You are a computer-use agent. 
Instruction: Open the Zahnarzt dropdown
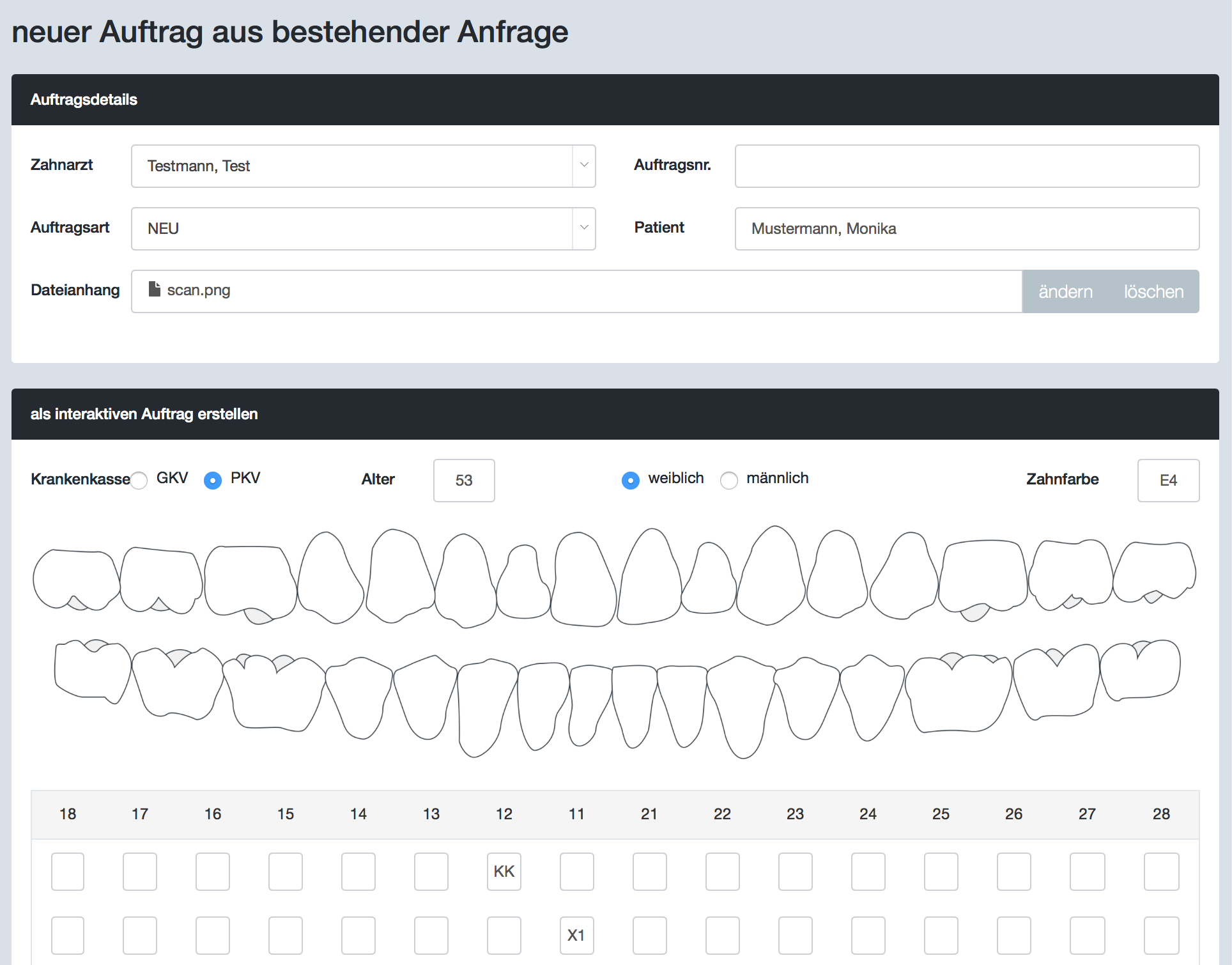point(363,166)
